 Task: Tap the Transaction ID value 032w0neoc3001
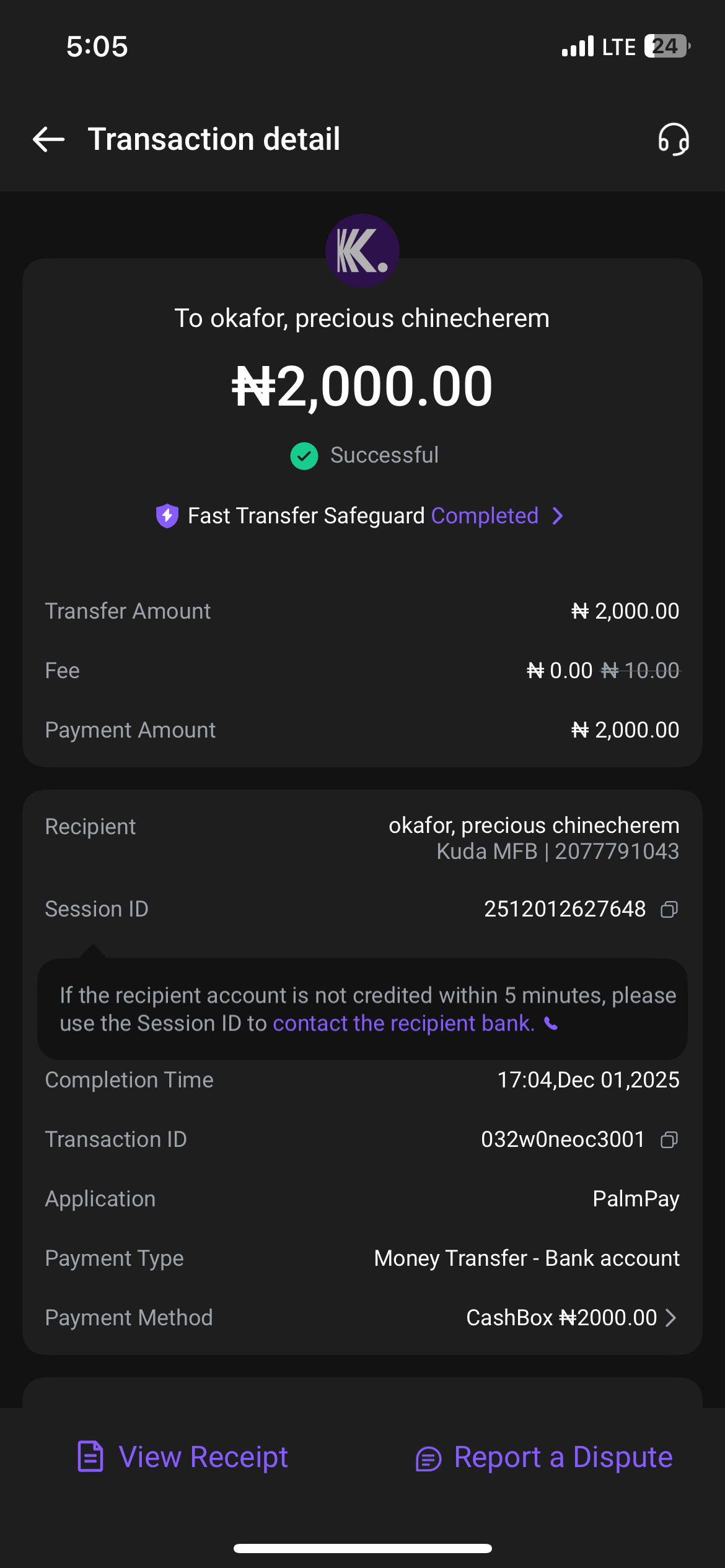coord(563,1139)
